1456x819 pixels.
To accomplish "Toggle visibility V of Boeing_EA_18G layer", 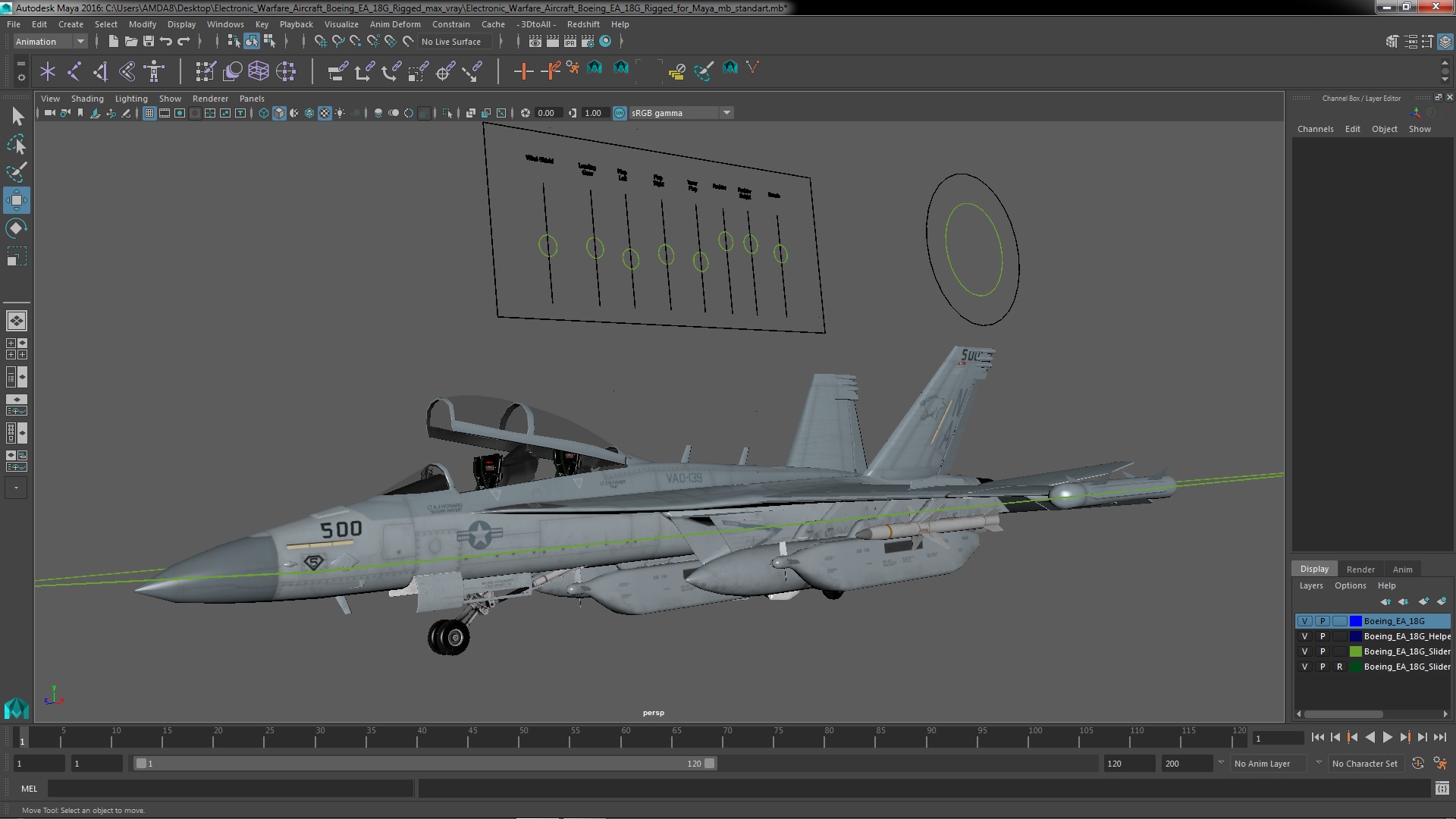I will pos(1304,621).
